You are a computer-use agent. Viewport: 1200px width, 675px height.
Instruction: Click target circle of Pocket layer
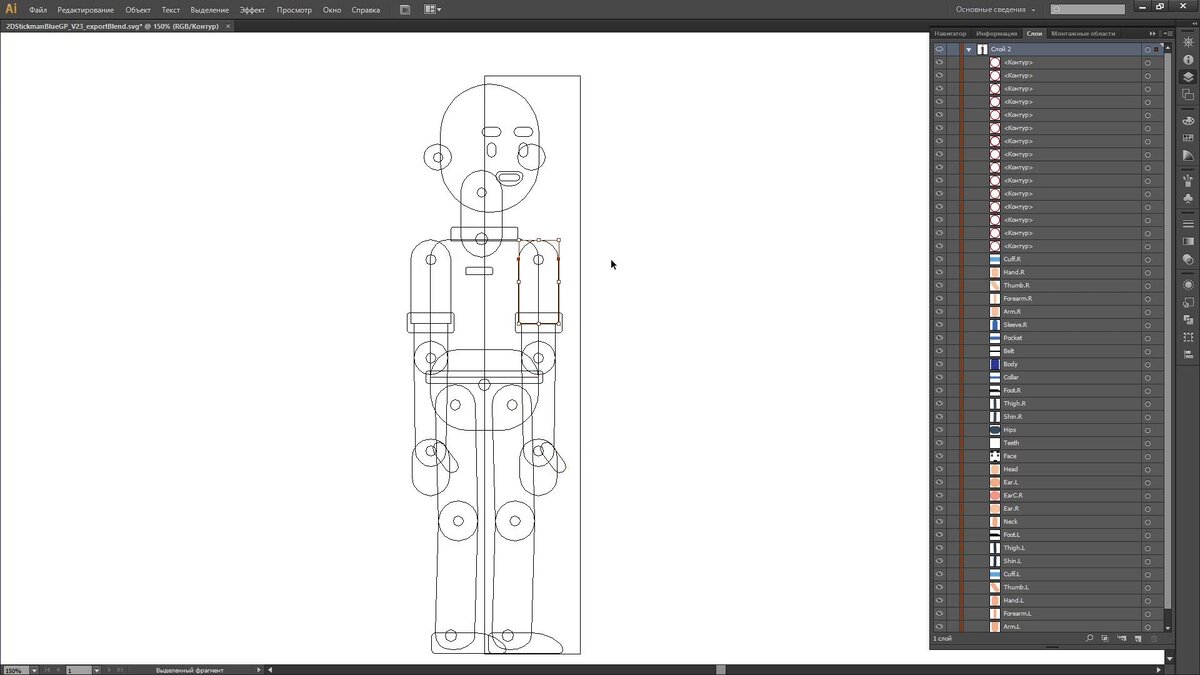1147,338
